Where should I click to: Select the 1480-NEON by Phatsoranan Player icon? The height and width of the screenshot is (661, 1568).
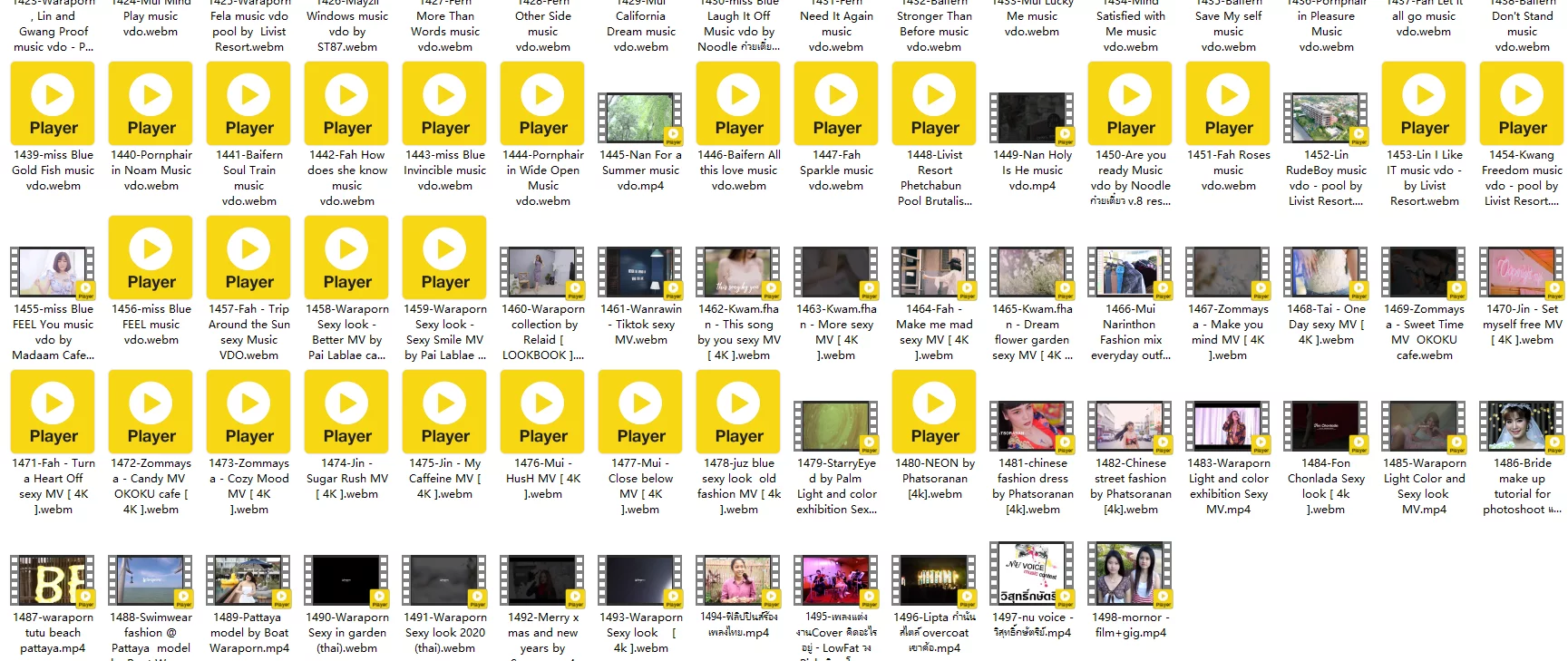point(934,412)
